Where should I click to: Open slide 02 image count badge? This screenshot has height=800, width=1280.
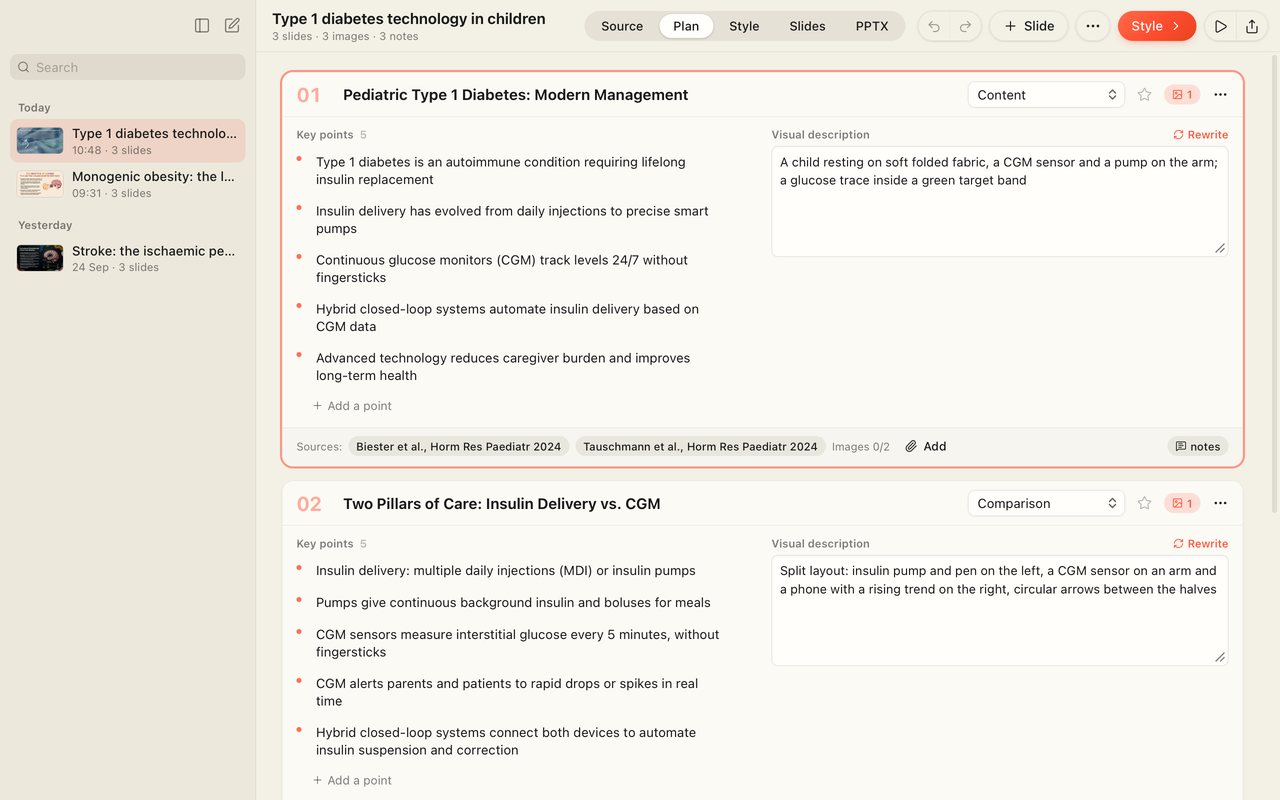tap(1182, 504)
